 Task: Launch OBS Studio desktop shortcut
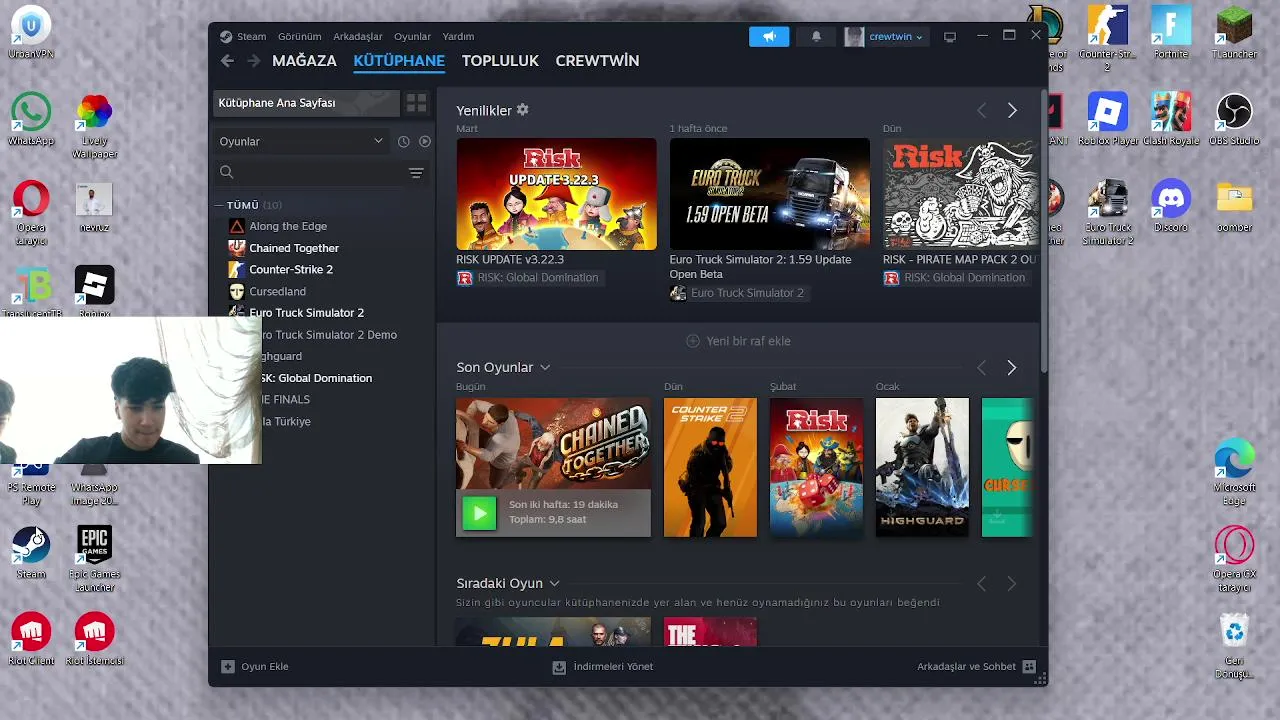[1234, 119]
